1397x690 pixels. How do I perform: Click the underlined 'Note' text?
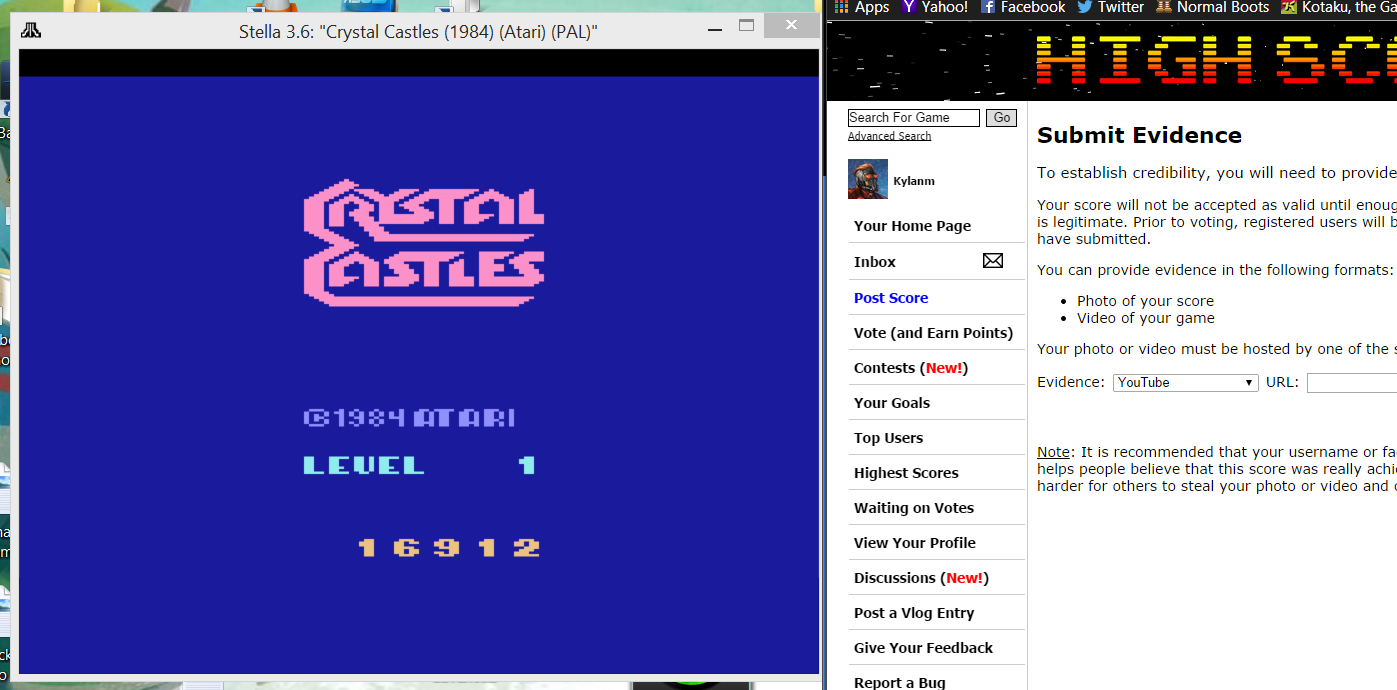point(1053,452)
